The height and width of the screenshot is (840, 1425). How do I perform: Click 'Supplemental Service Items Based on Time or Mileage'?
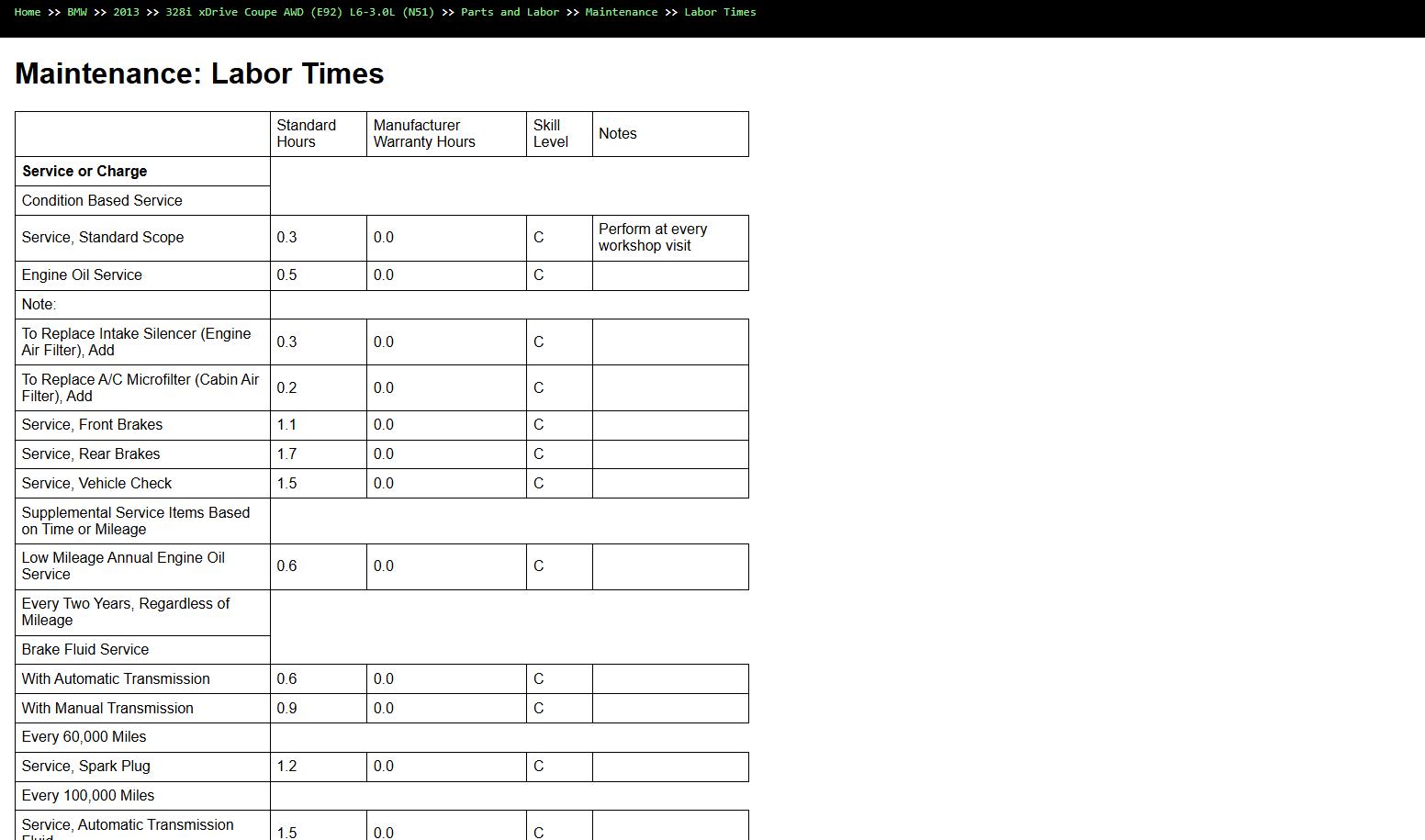click(x=136, y=521)
